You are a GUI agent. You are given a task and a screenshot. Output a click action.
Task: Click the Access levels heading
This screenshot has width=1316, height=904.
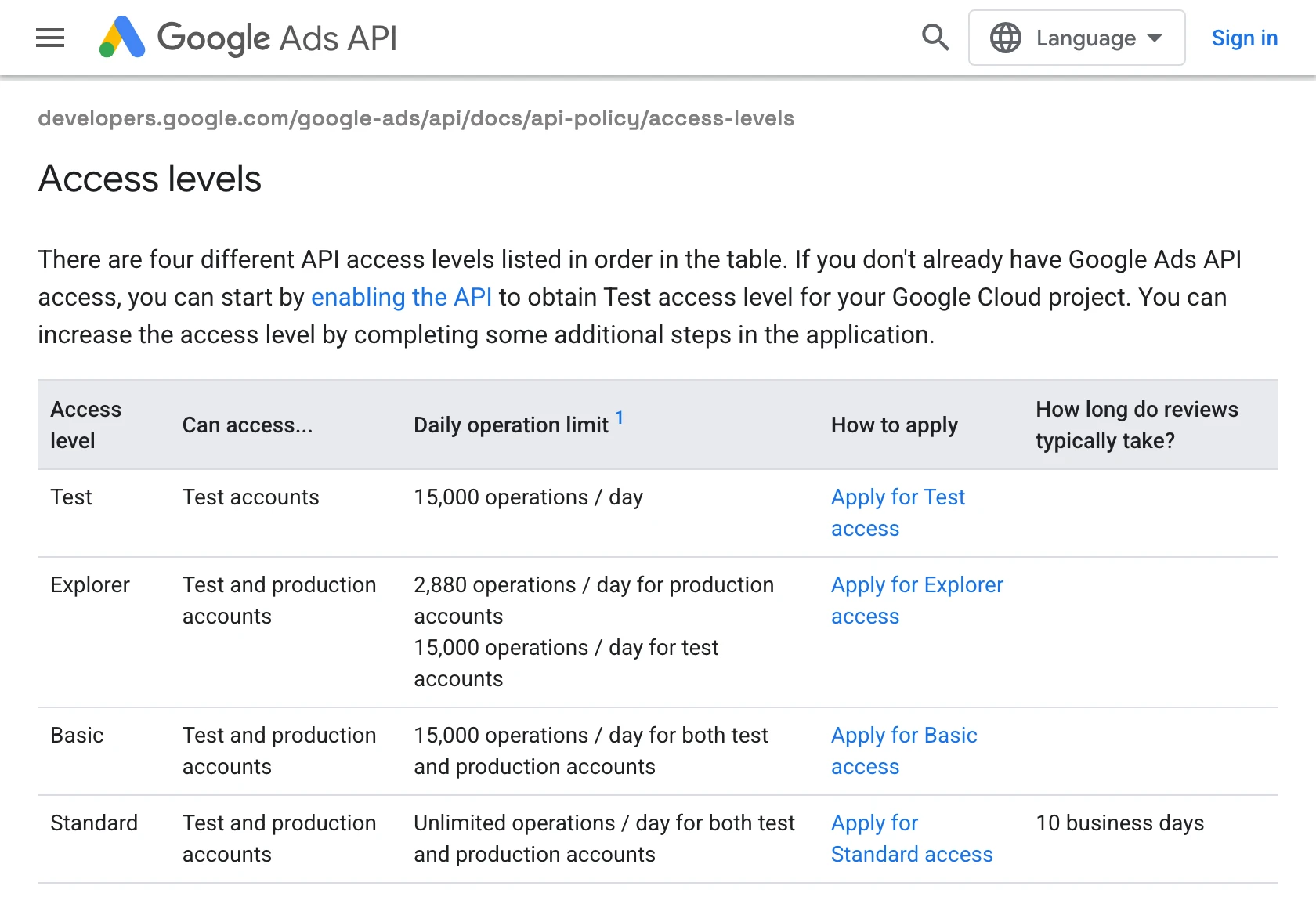pyautogui.click(x=150, y=179)
